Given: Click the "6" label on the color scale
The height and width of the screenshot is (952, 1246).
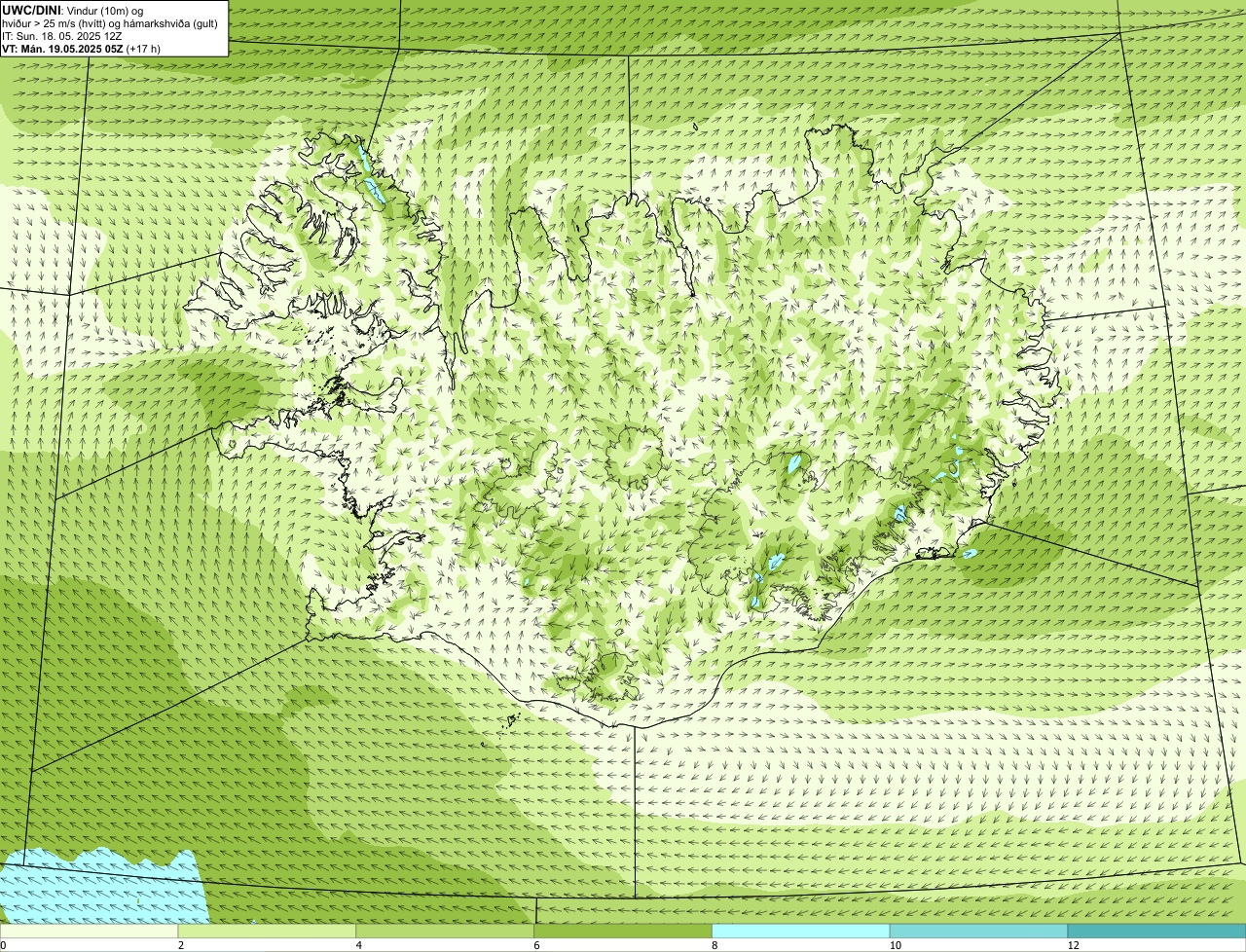Looking at the screenshot, I should [536, 945].
